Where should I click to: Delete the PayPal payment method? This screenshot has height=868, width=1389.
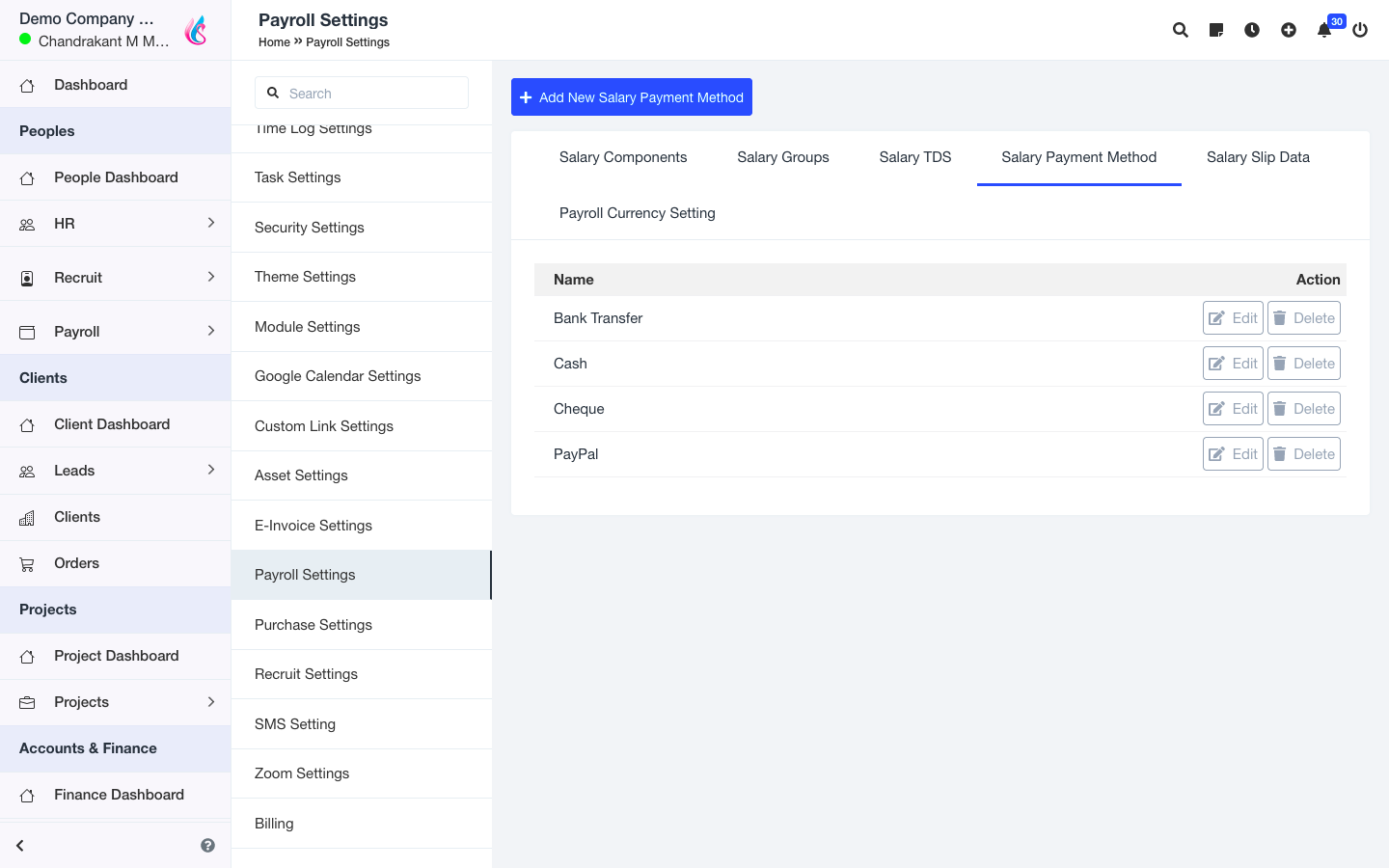(1304, 454)
